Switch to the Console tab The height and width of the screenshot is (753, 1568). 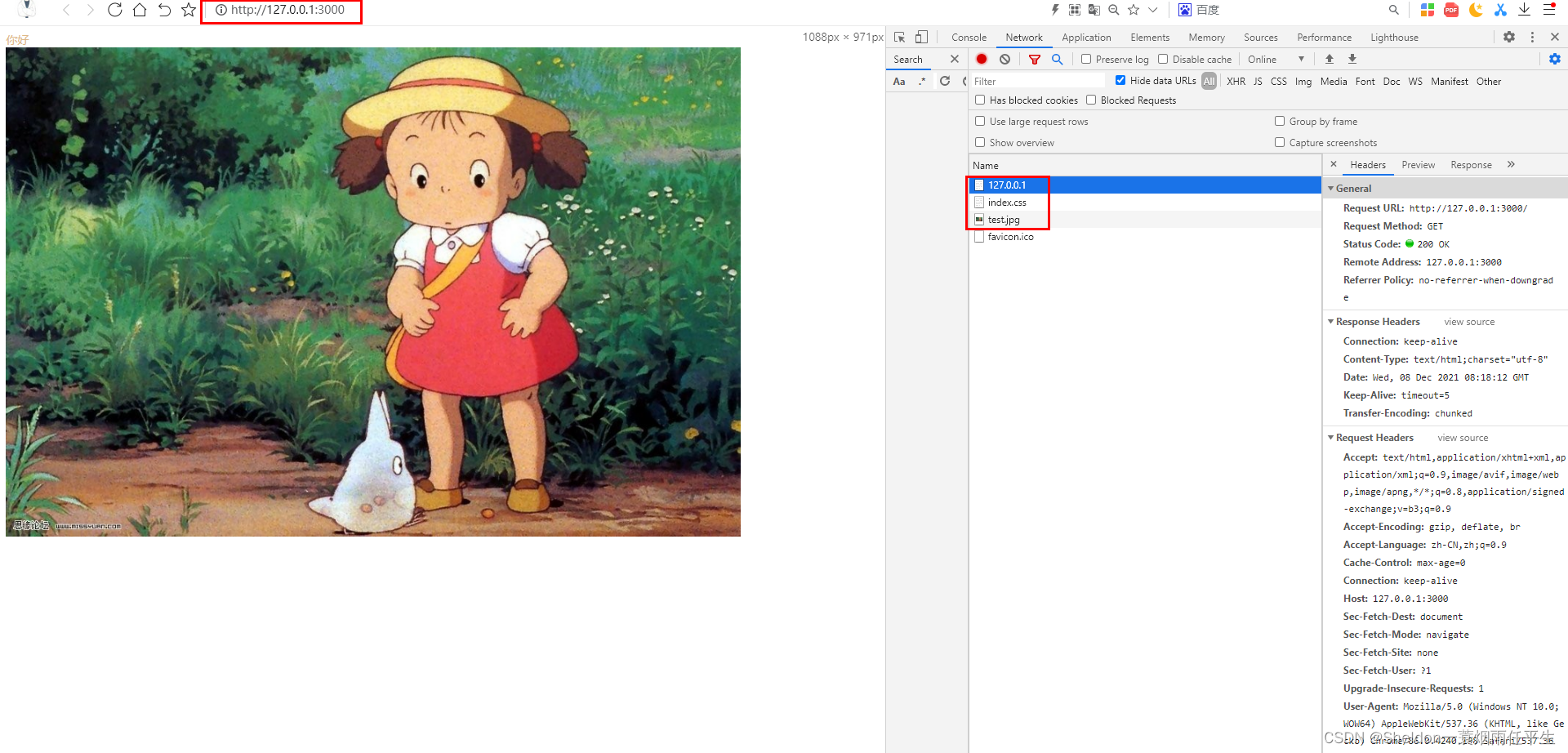click(969, 38)
